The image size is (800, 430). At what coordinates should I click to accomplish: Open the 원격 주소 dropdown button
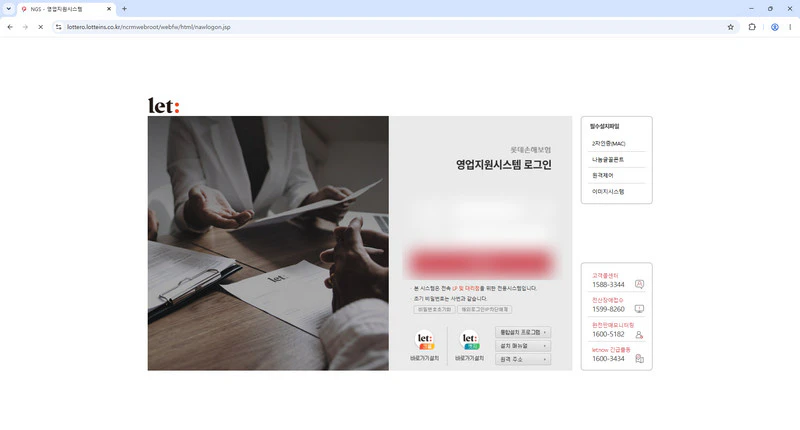coord(522,360)
